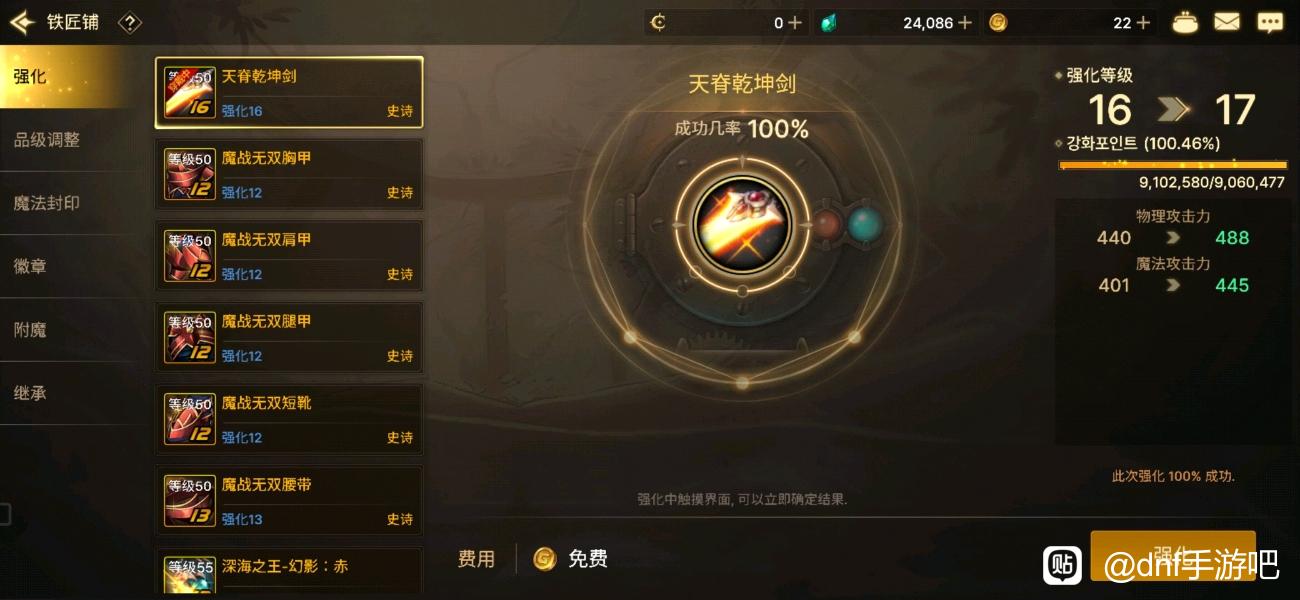Select 魔战无双腰带 强化13 item

tap(289, 501)
